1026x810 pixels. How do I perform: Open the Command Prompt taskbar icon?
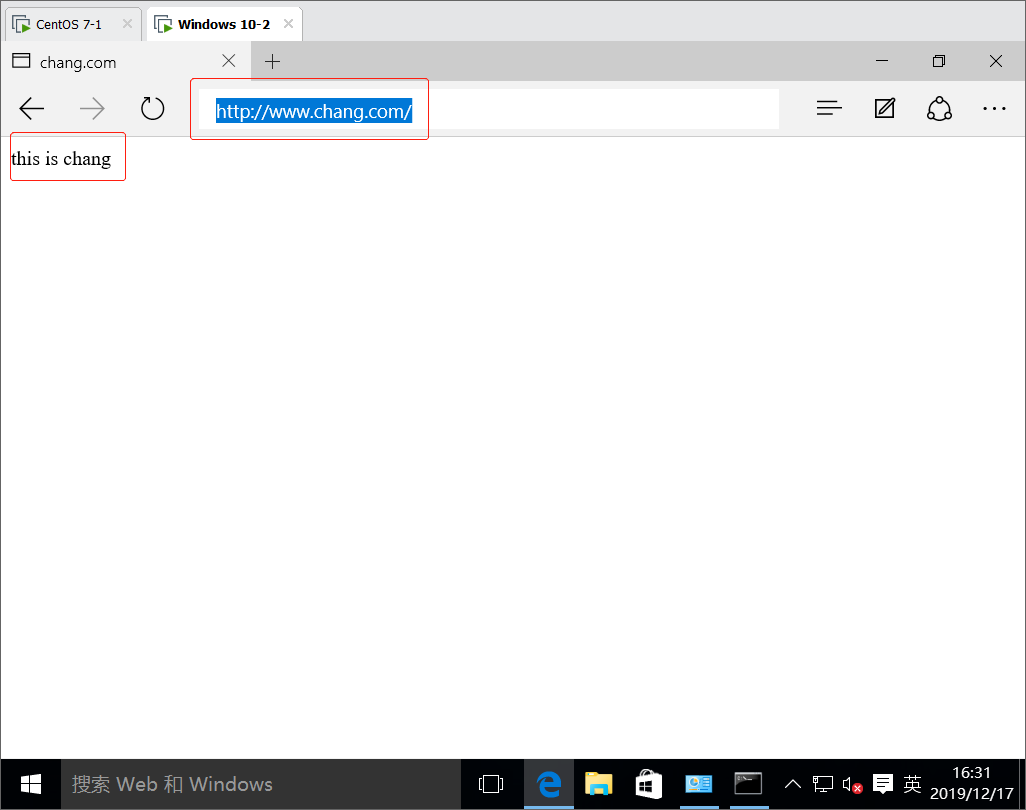[x=748, y=784]
